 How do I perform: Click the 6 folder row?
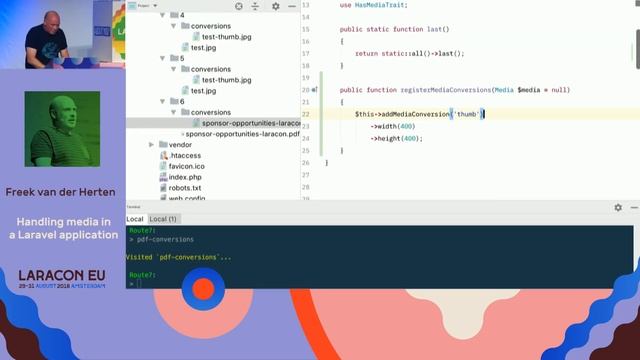coord(213,101)
